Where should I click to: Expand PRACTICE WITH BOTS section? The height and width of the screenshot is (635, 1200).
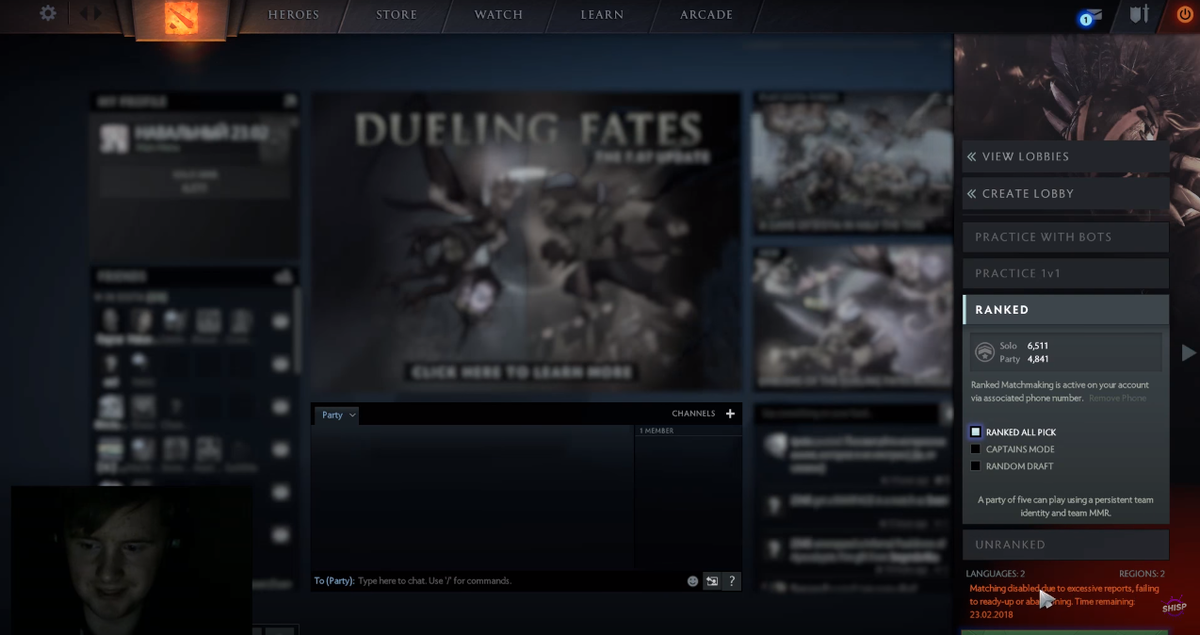pos(1065,237)
